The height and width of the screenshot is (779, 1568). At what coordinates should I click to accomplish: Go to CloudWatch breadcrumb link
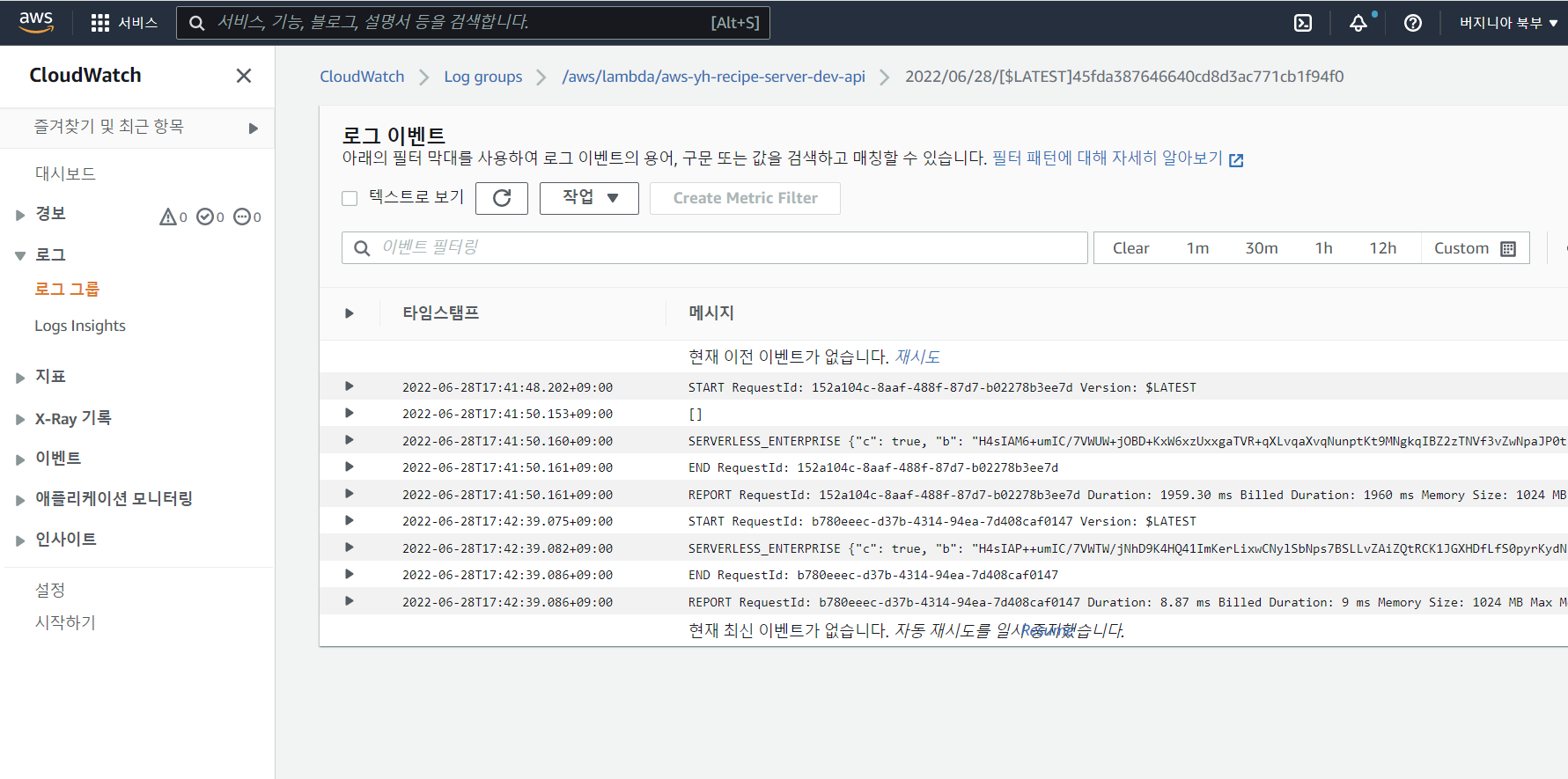(x=362, y=77)
